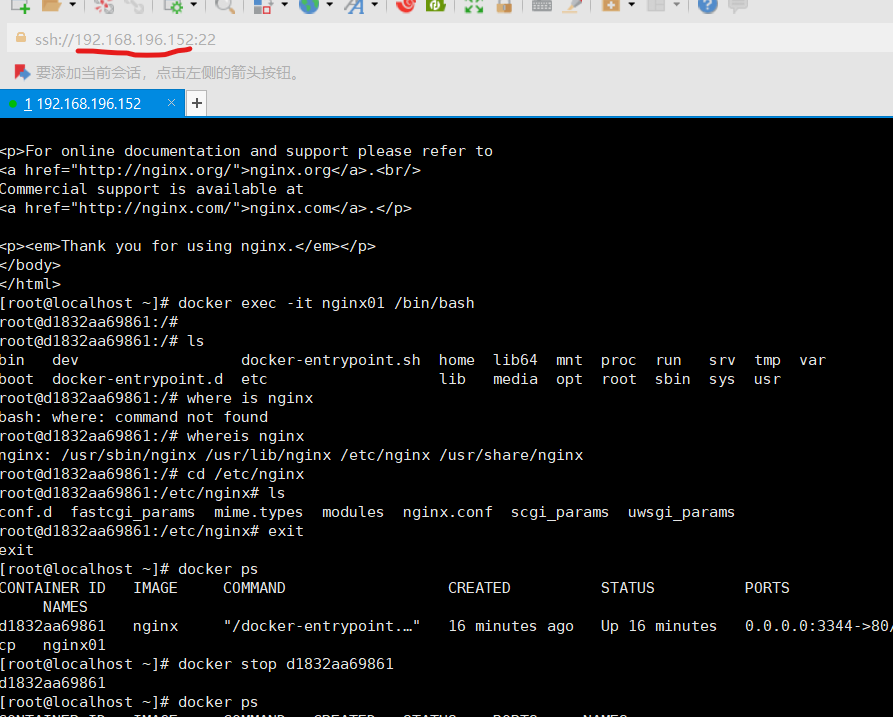The width and height of the screenshot is (893, 717).
Task: Open Help with the blue question mark icon
Action: point(707,6)
